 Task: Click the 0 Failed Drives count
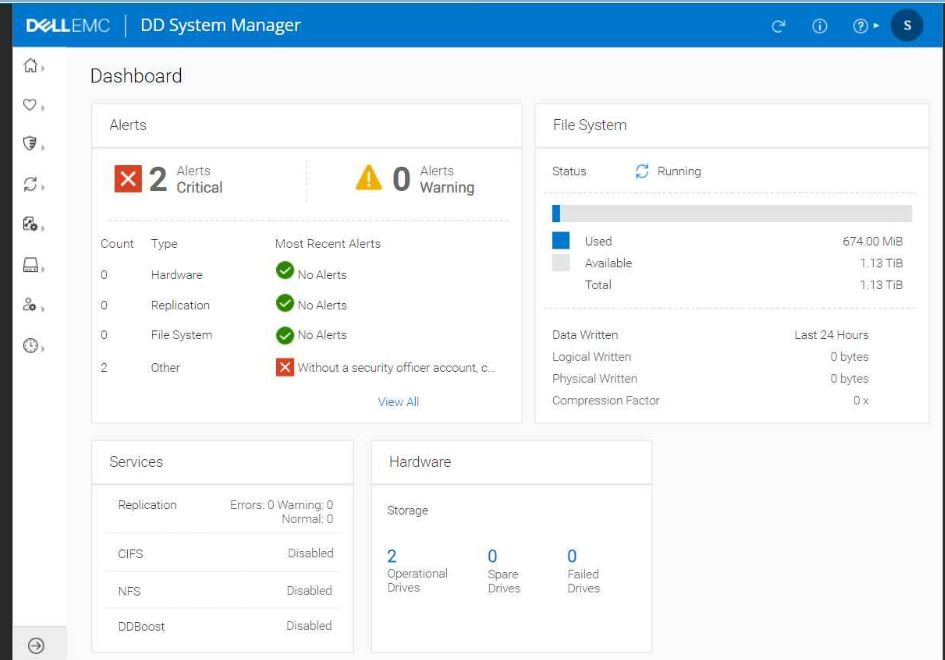pos(572,556)
